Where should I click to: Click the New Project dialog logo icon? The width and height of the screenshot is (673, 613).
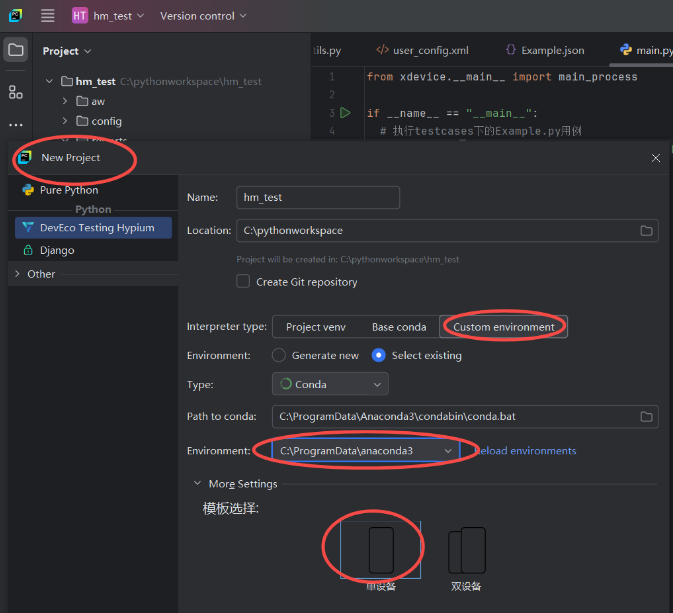point(25,158)
